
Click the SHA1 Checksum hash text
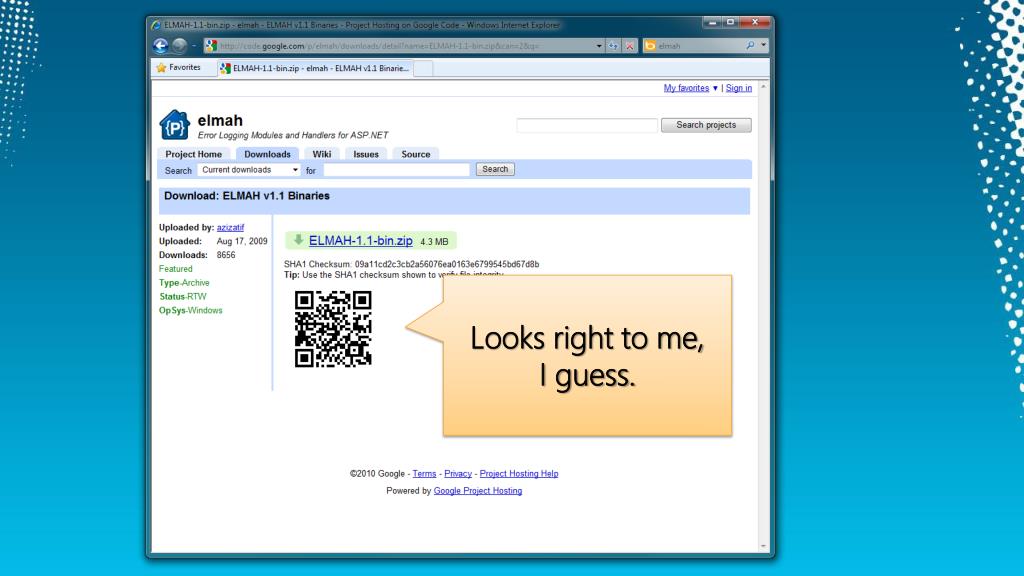pyautogui.click(x=447, y=264)
